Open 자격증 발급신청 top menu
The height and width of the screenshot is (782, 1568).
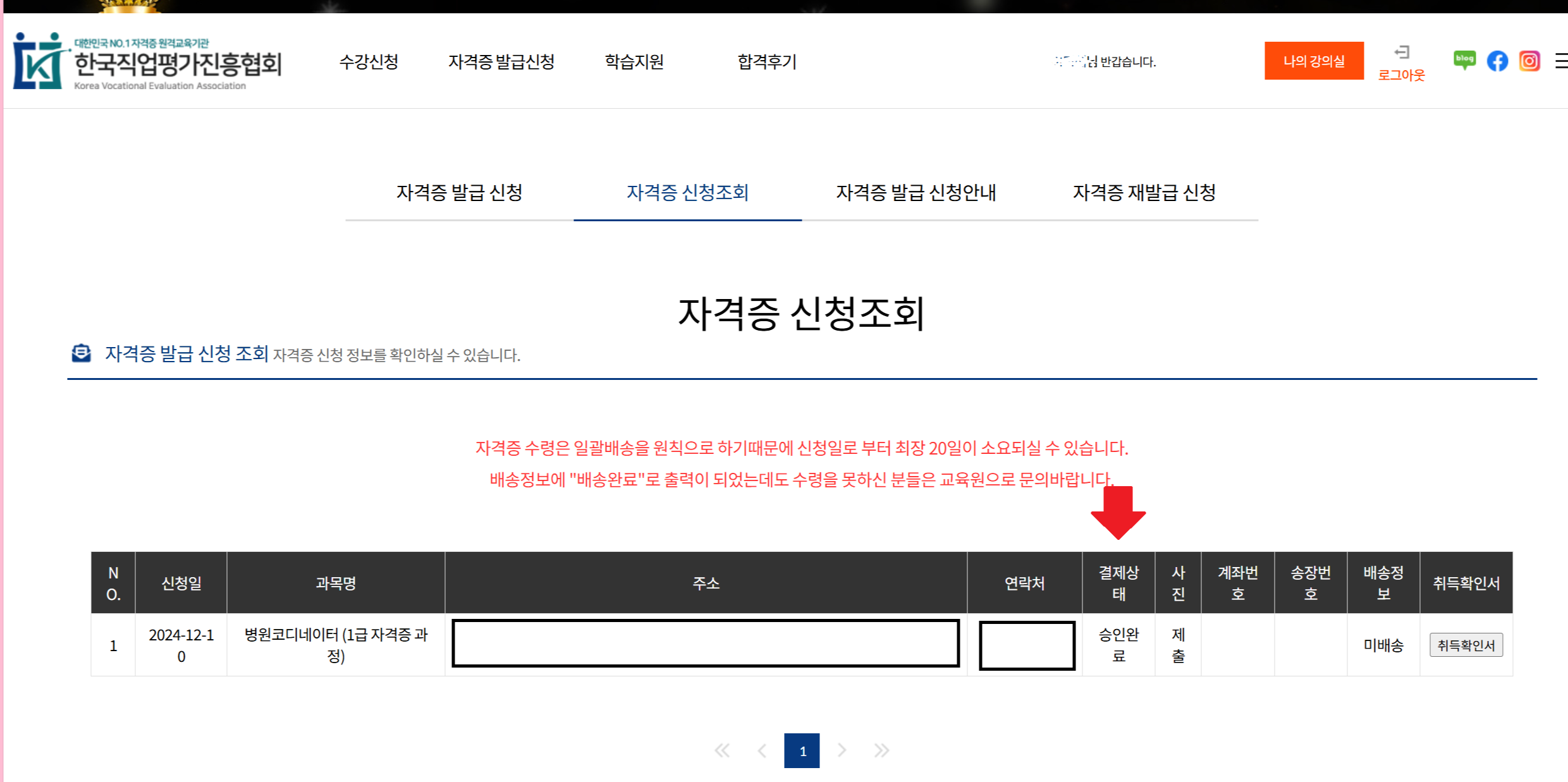coord(501,62)
